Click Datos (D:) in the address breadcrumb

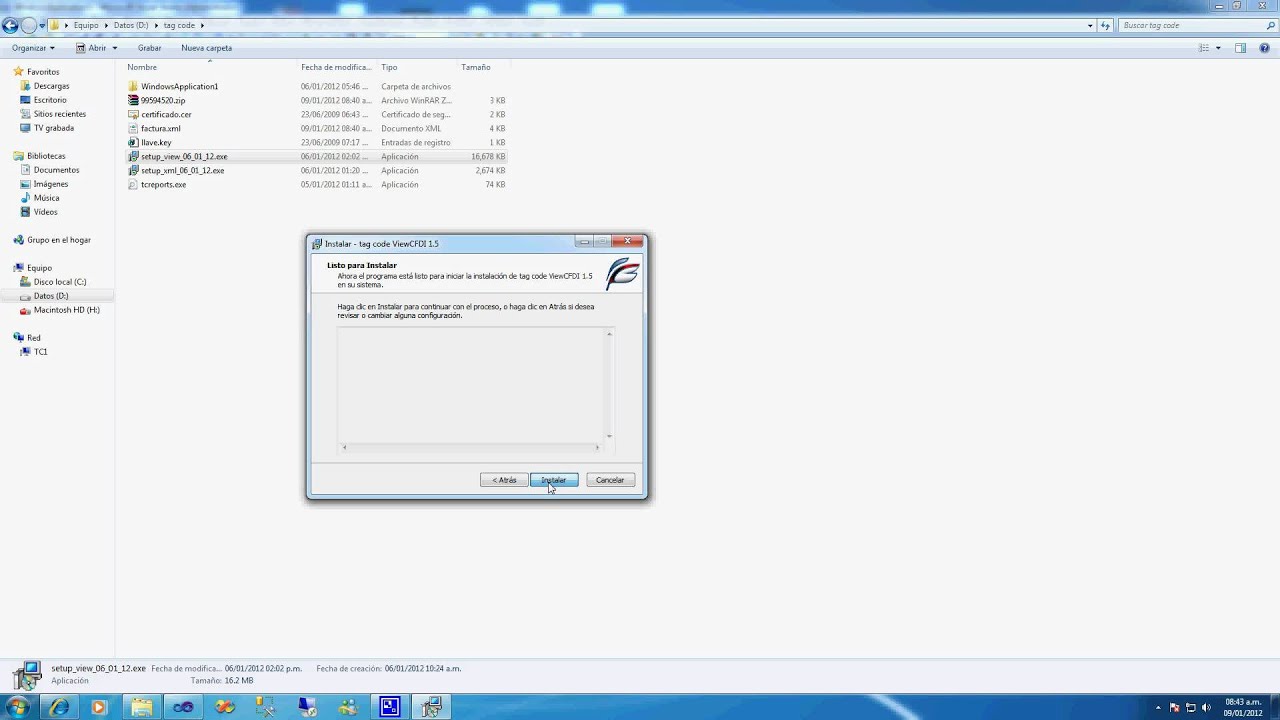click(x=131, y=25)
